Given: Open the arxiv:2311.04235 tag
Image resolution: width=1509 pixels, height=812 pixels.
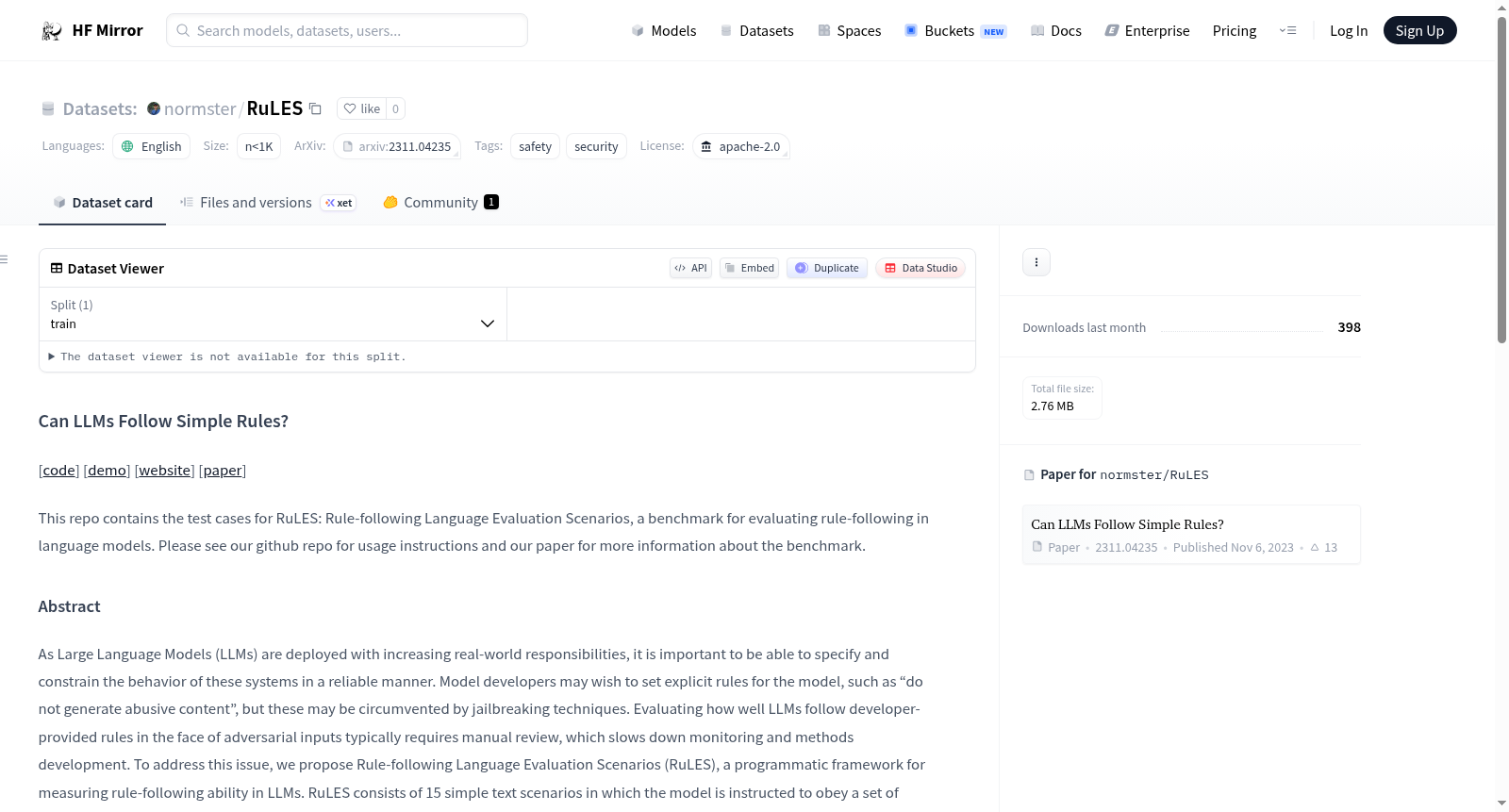Looking at the screenshot, I should [397, 146].
